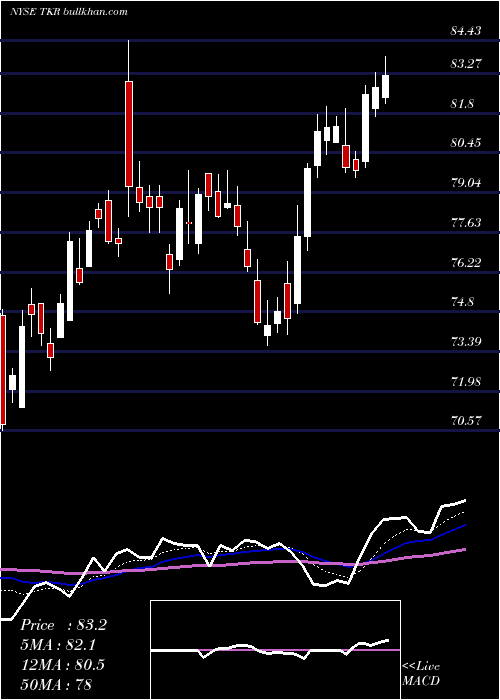500x700 pixels.
Task: Click the 74.8 price axis label
Action: (462, 302)
